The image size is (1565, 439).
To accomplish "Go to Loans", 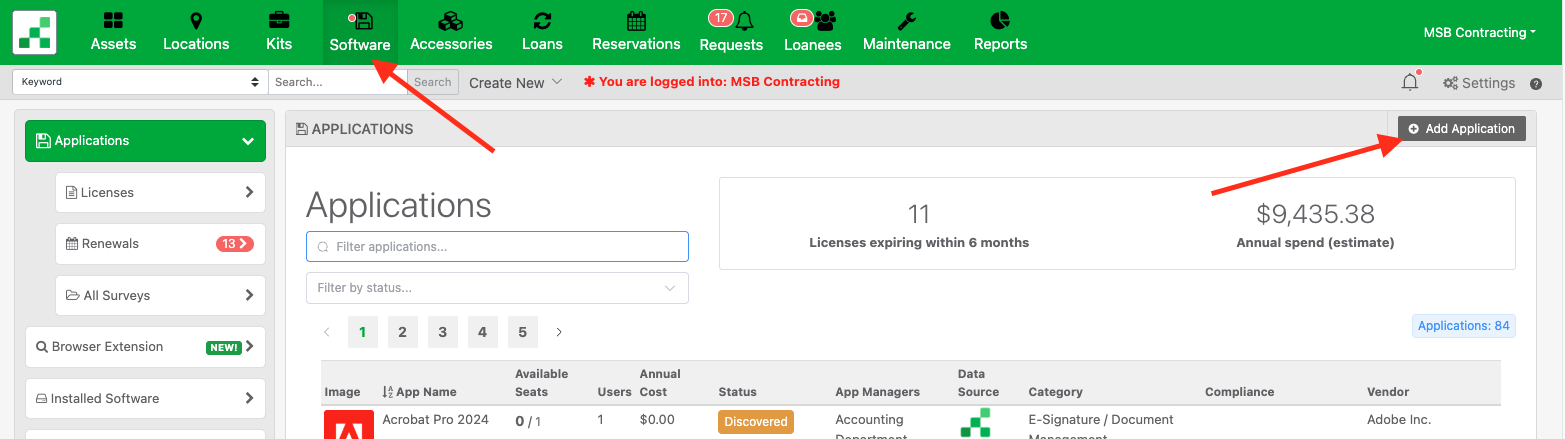I will point(542,32).
